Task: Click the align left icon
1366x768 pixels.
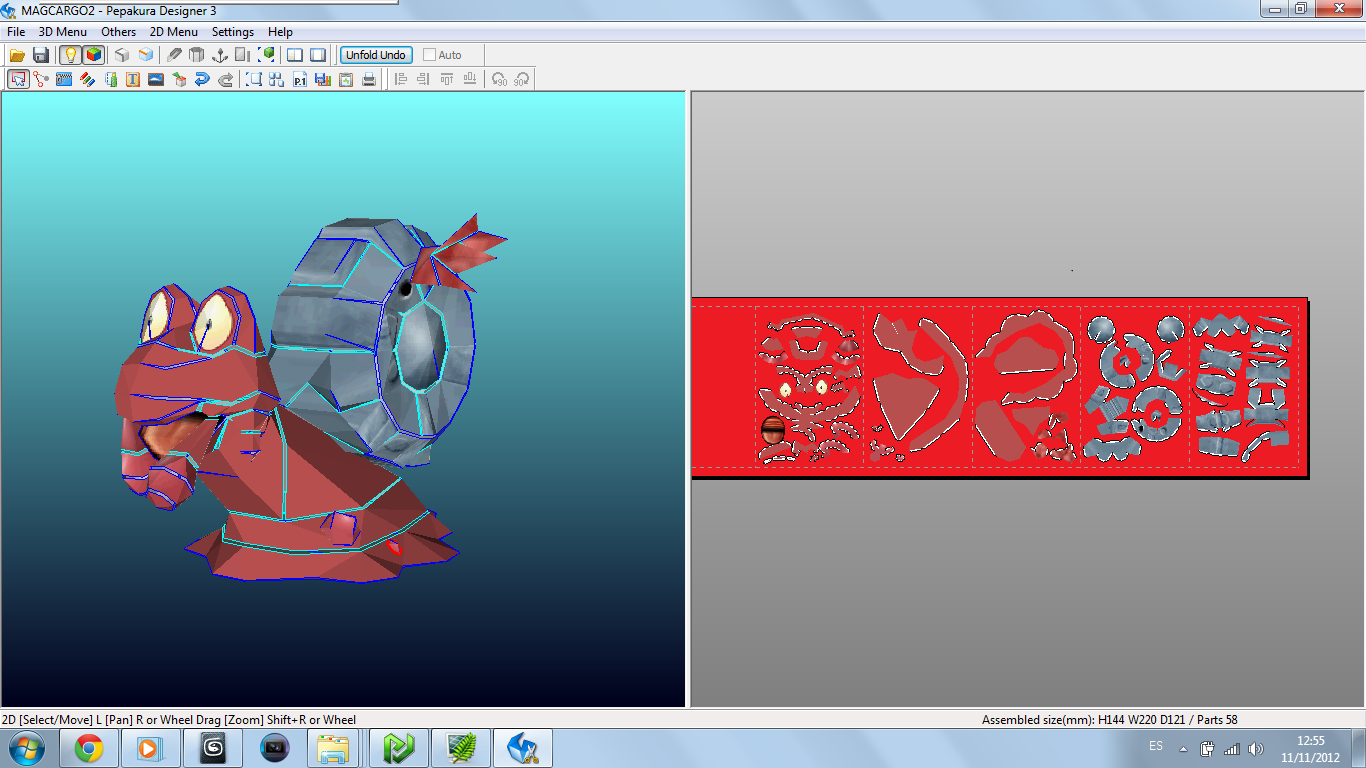Action: 400,79
